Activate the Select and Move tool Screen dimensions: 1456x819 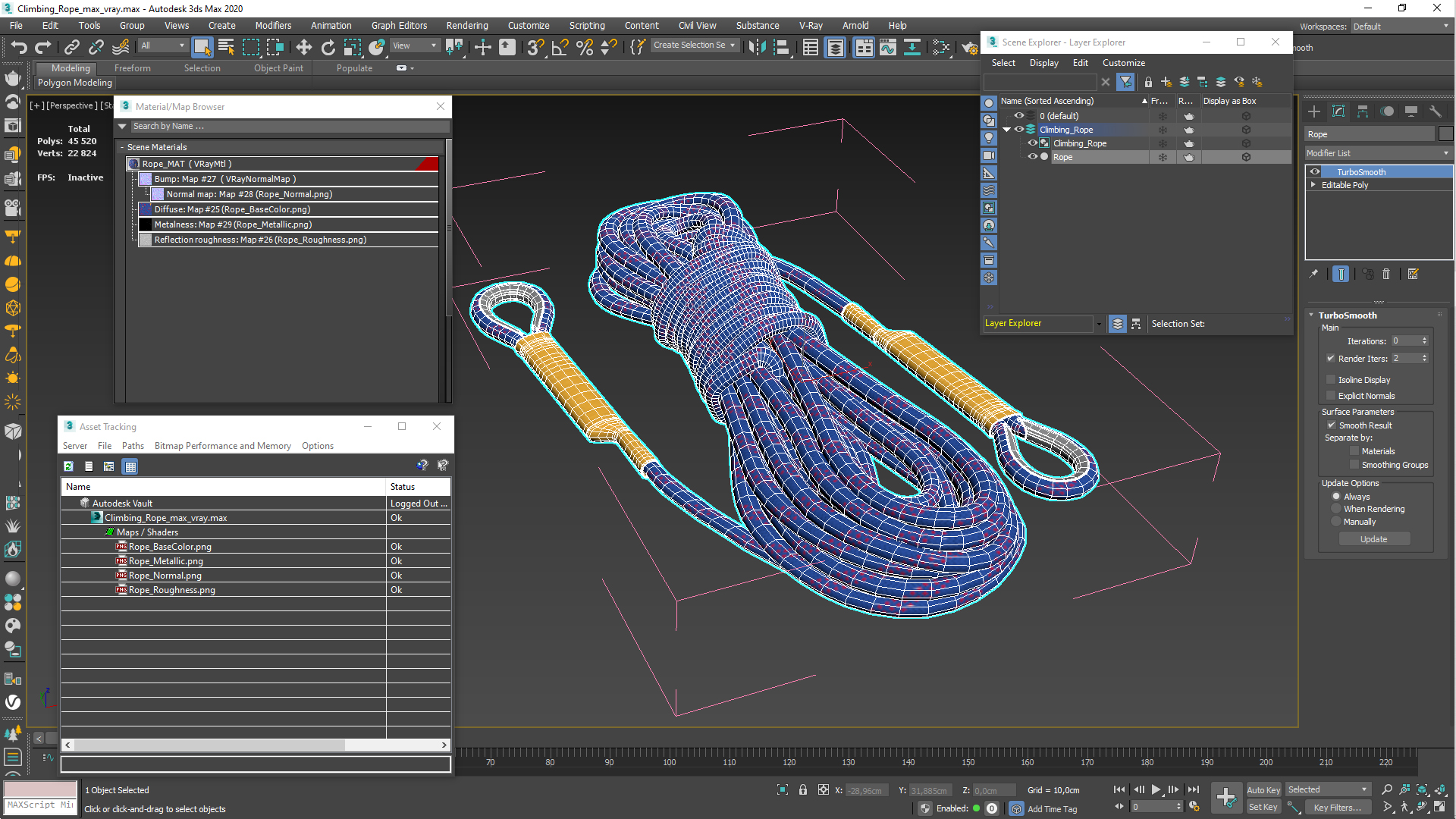pyautogui.click(x=303, y=47)
